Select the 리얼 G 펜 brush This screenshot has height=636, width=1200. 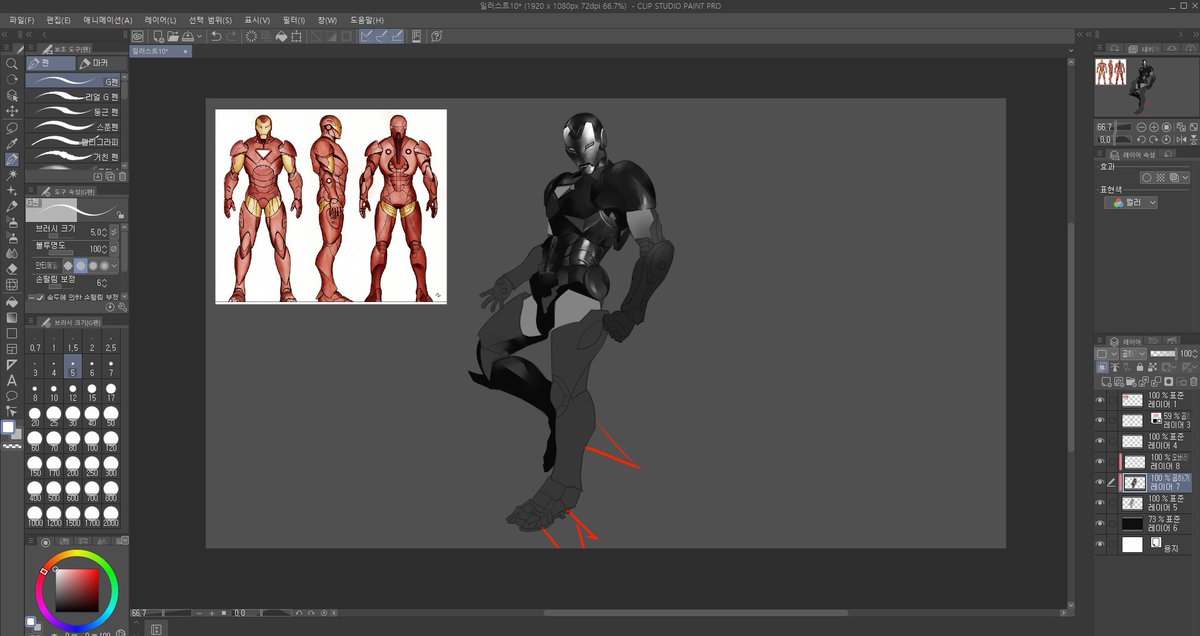click(72, 97)
